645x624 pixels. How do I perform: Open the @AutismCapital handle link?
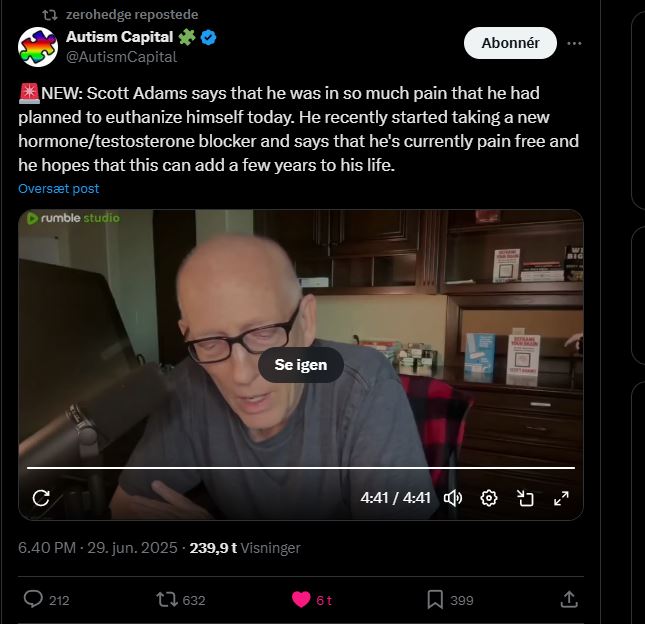point(121,57)
